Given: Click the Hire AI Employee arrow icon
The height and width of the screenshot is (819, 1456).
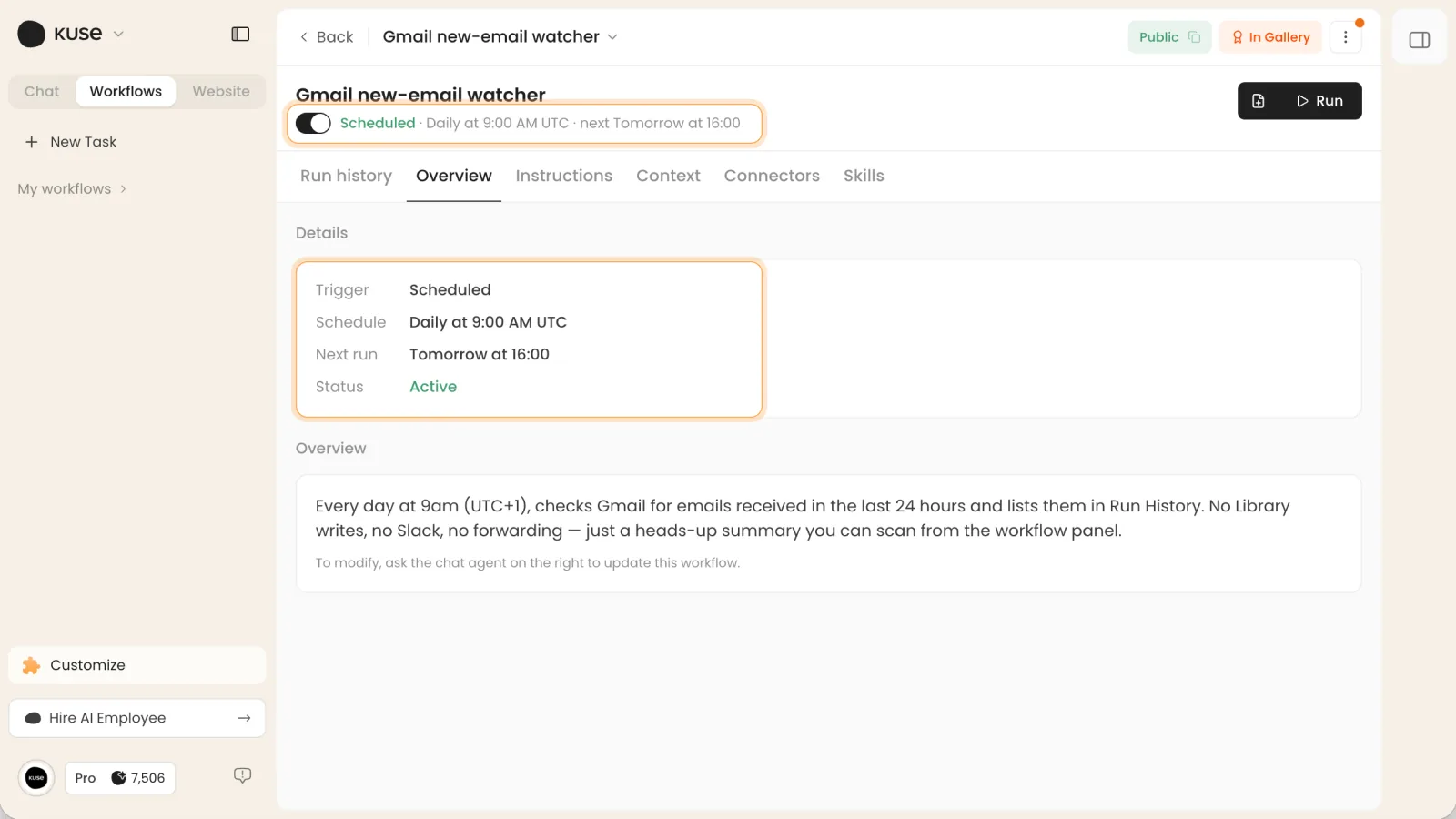Looking at the screenshot, I should [x=244, y=718].
